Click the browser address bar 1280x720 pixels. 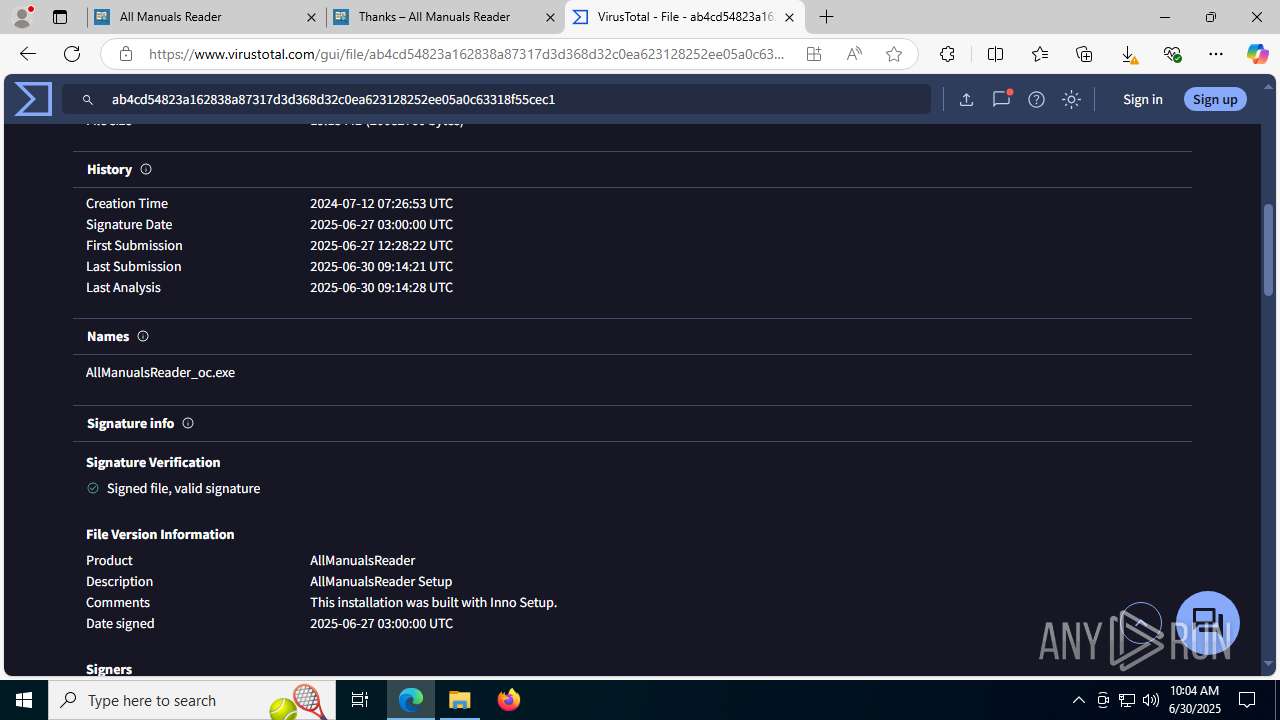point(467,54)
